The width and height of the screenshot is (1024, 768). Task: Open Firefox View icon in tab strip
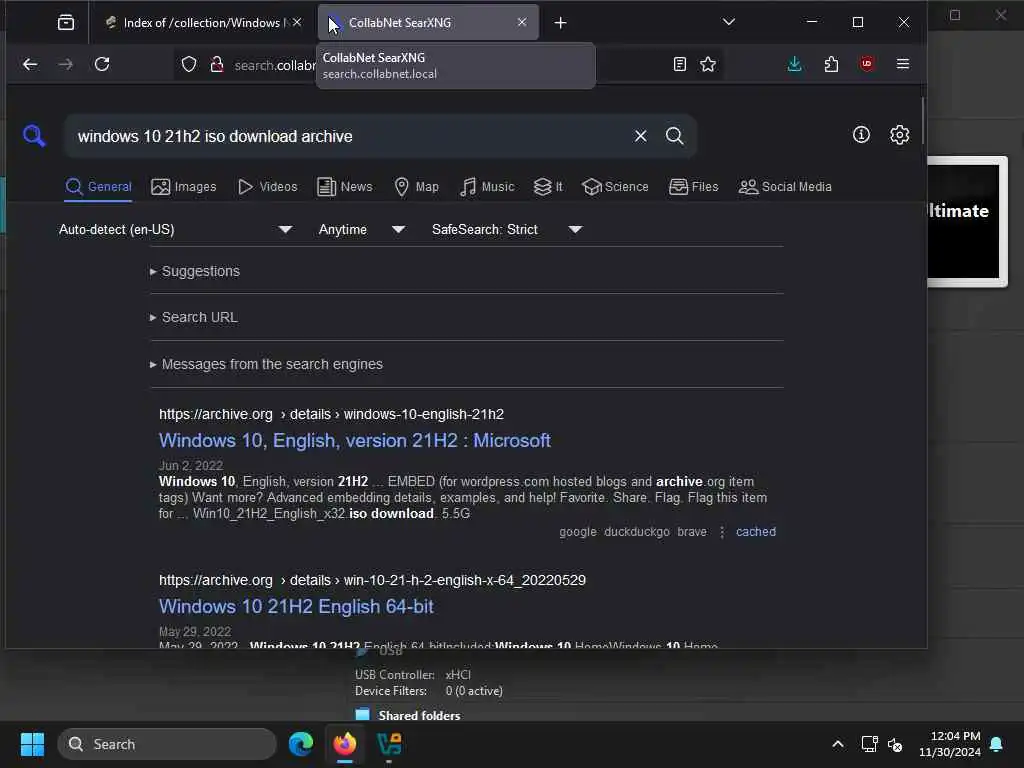coord(66,23)
